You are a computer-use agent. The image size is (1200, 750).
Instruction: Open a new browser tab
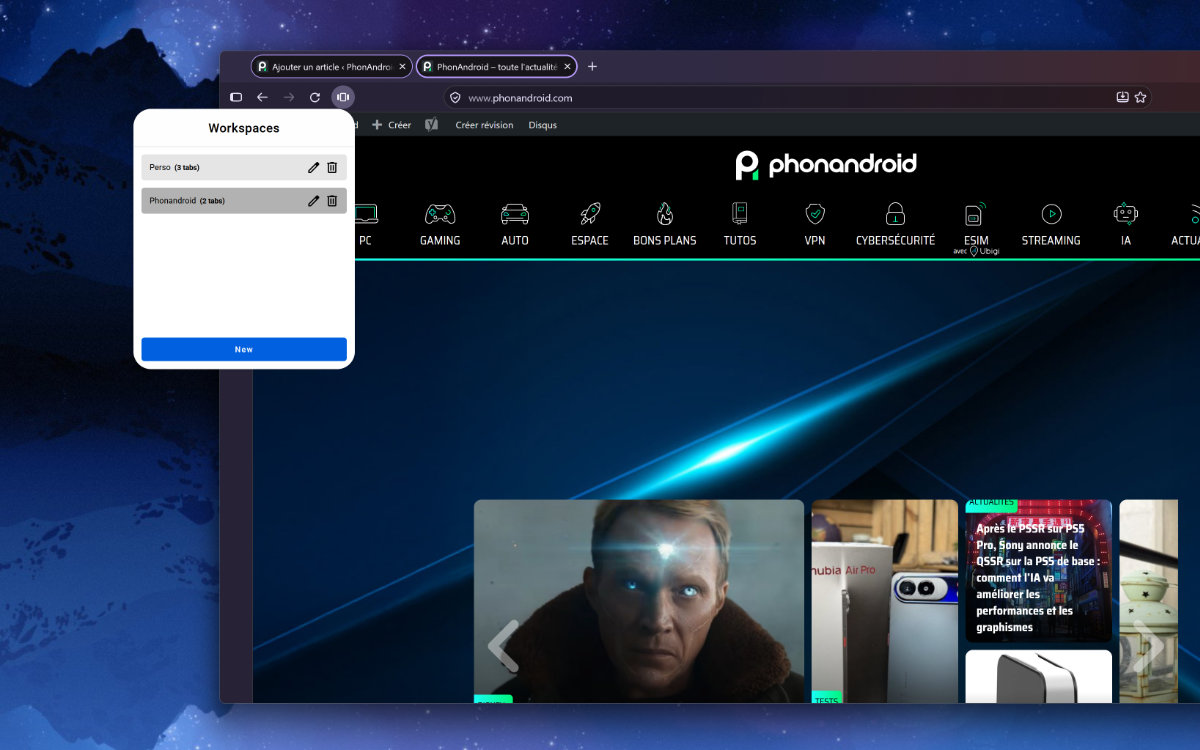click(x=592, y=66)
